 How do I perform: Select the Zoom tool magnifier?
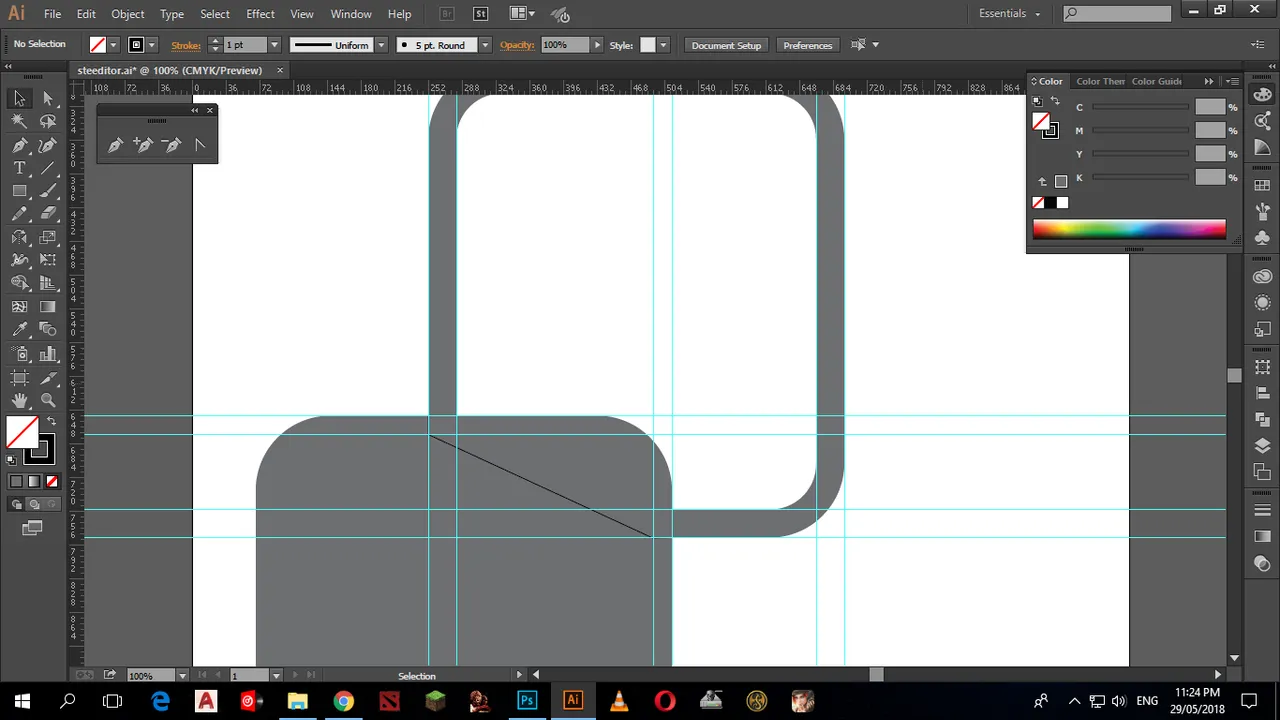(47, 400)
